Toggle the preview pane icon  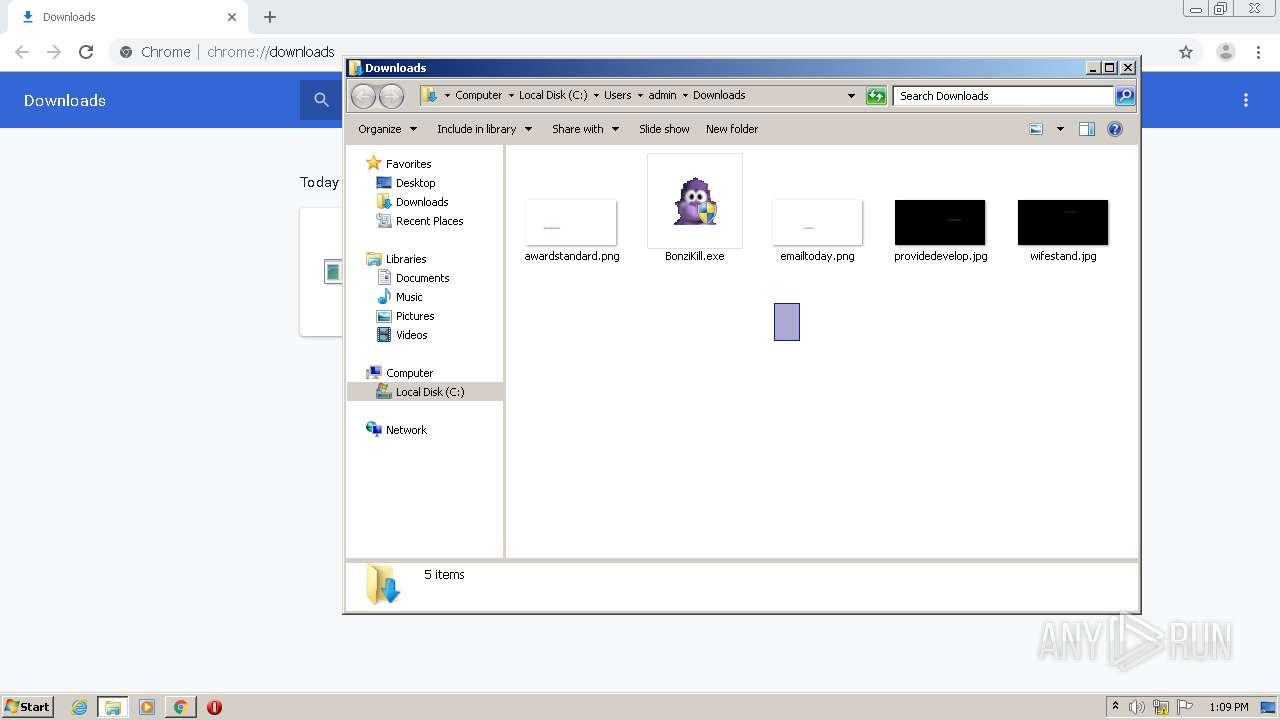click(x=1087, y=129)
